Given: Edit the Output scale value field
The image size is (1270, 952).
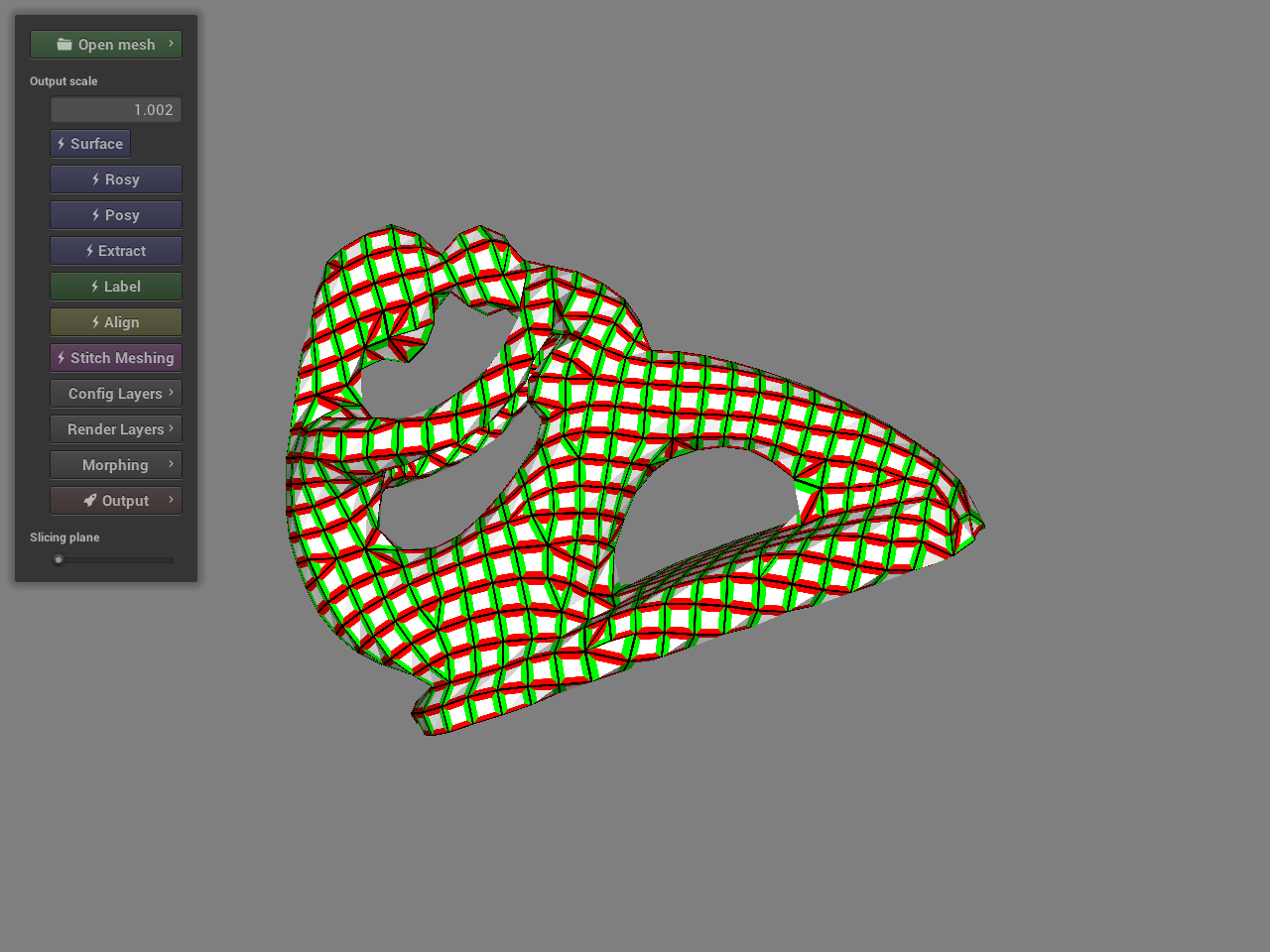Looking at the screenshot, I should click(116, 110).
